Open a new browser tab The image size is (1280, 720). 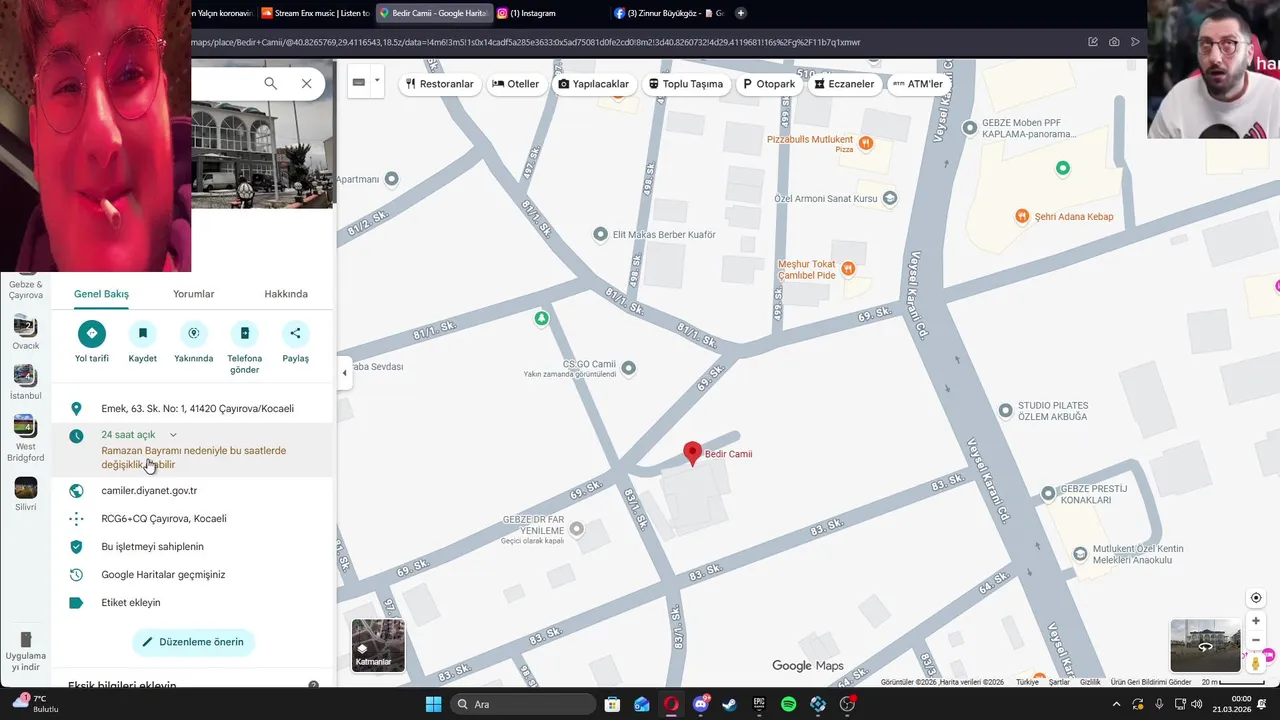click(x=741, y=13)
